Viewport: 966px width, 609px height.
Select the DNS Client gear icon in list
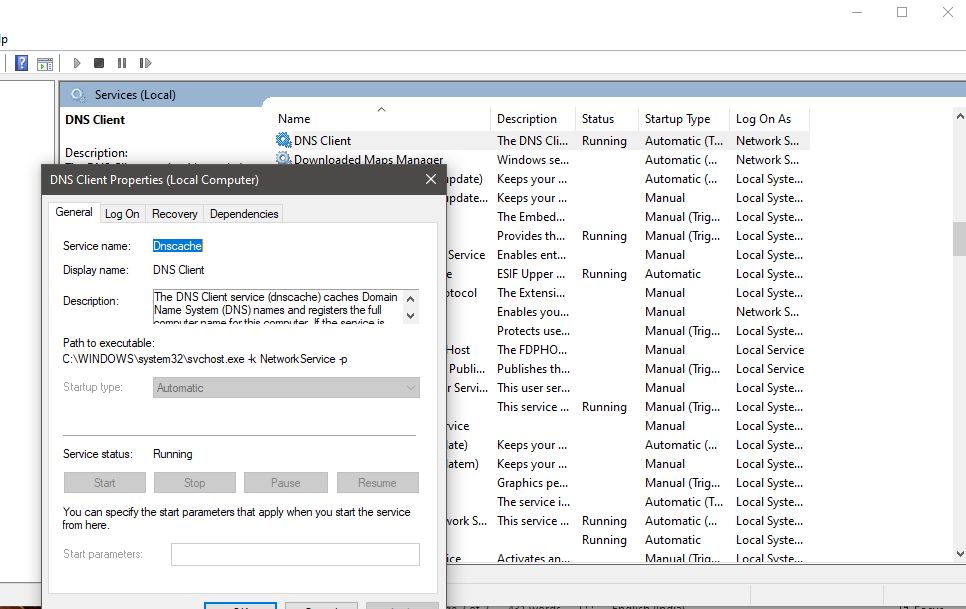coord(283,140)
